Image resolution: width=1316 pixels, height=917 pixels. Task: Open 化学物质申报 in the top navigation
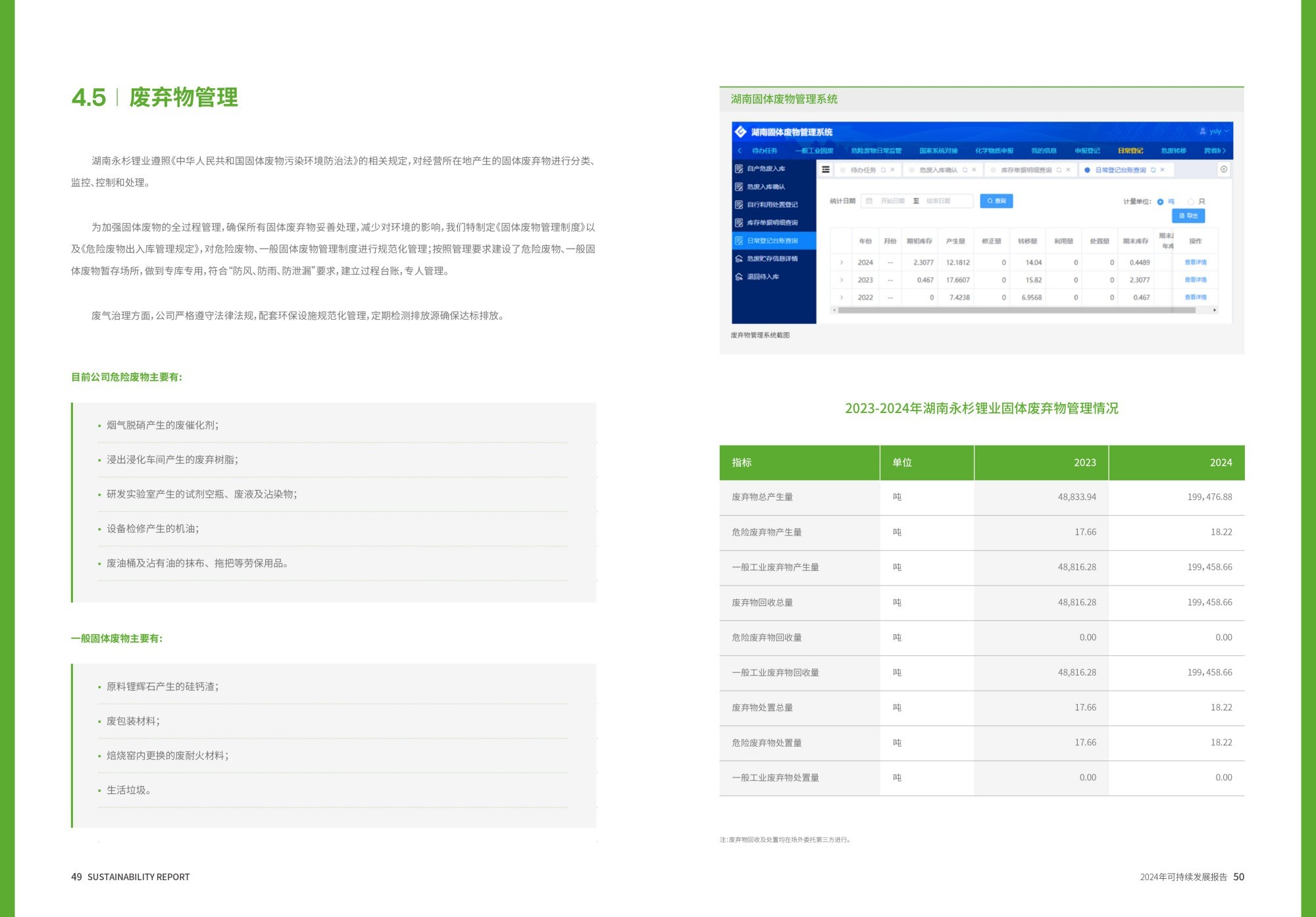pos(994,151)
